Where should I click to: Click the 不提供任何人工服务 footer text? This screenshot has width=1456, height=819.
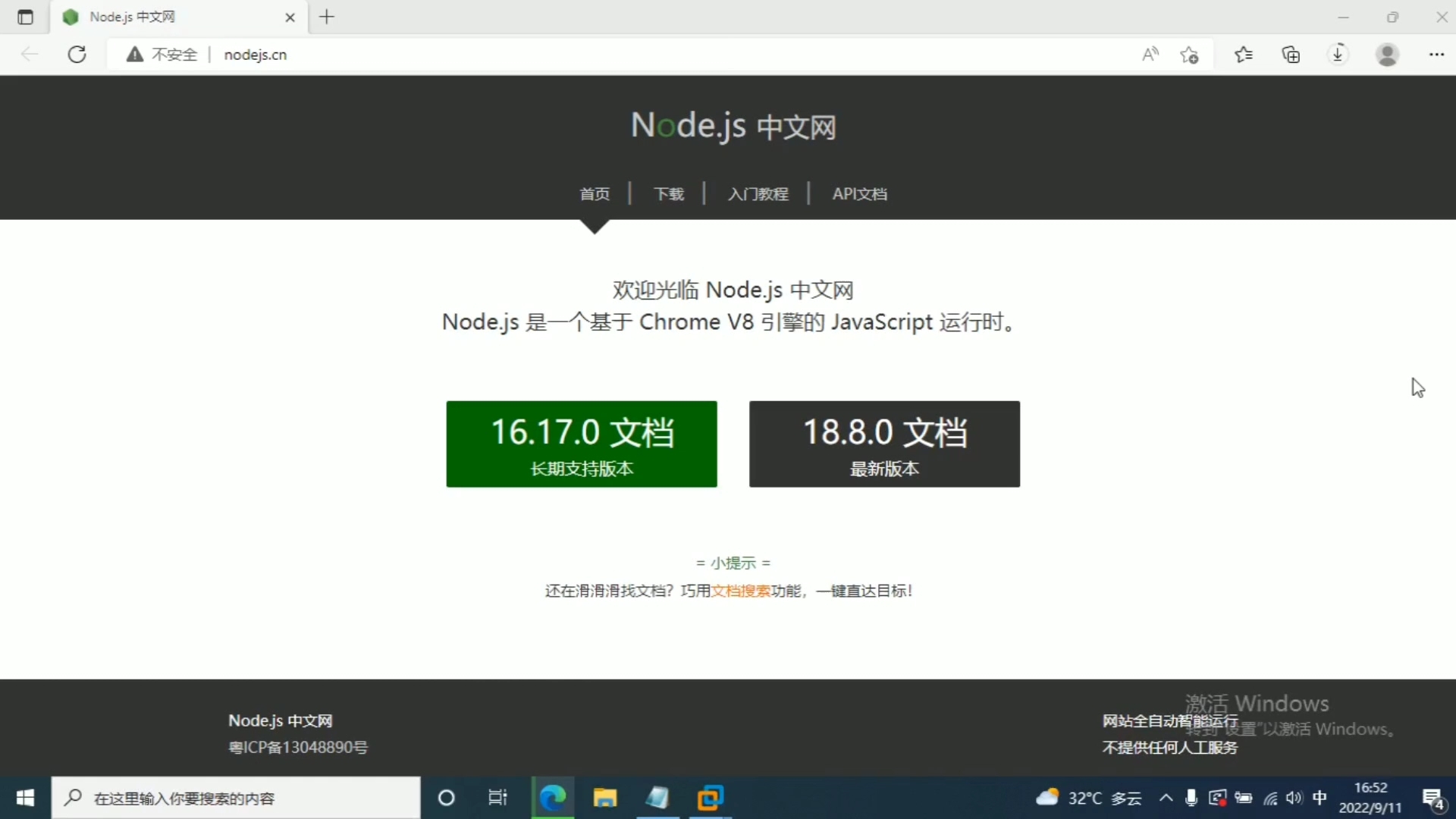coord(1170,747)
